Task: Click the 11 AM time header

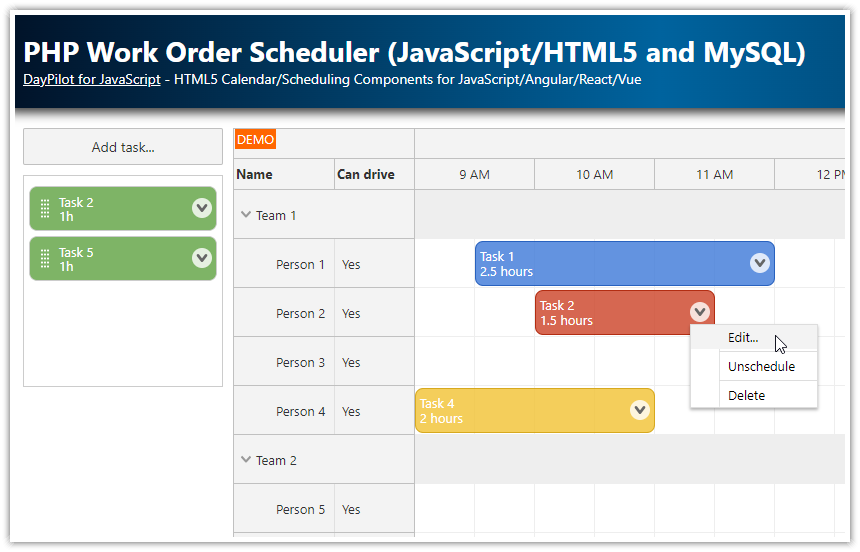Action: (715, 174)
